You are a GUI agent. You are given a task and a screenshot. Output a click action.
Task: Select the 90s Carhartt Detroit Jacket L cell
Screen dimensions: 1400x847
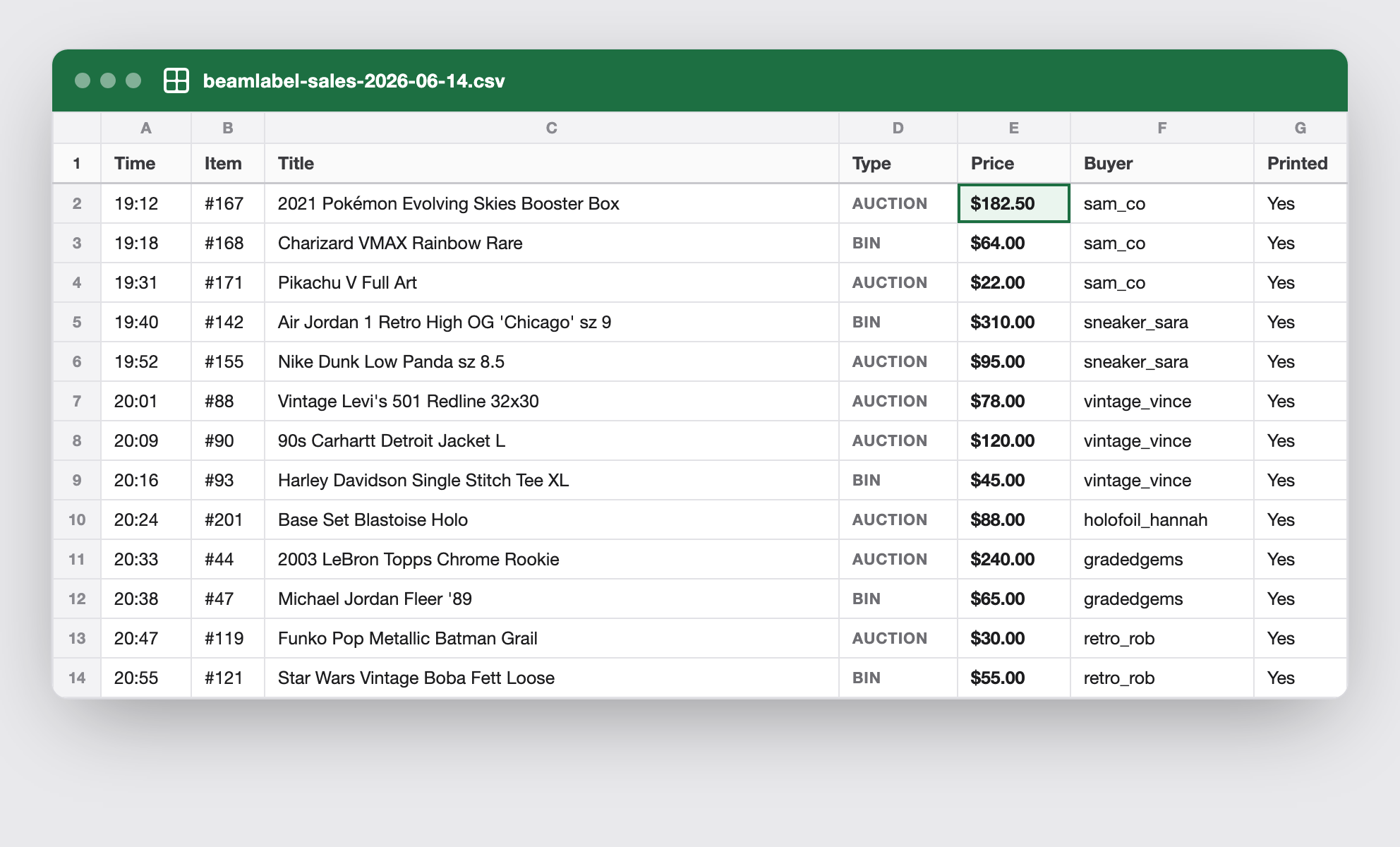552,440
